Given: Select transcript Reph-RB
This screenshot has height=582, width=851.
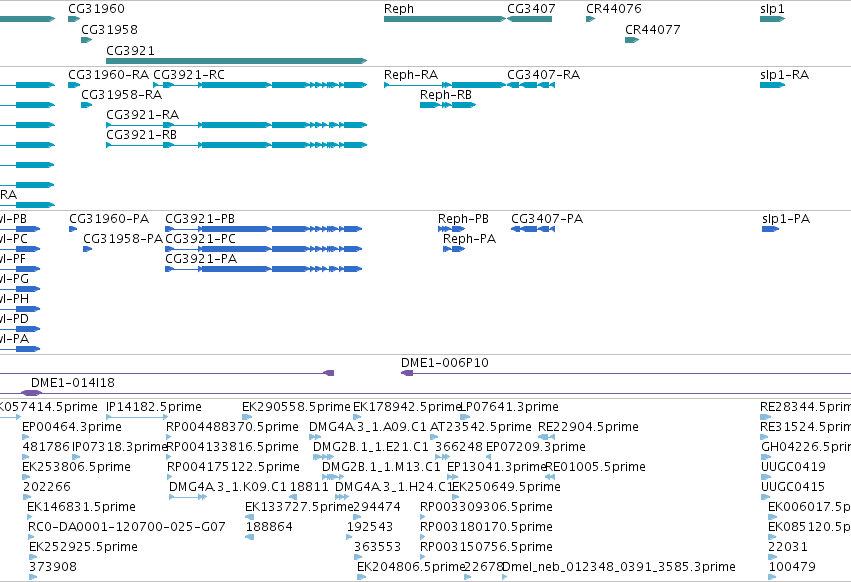Looking at the screenshot, I should 448,105.
